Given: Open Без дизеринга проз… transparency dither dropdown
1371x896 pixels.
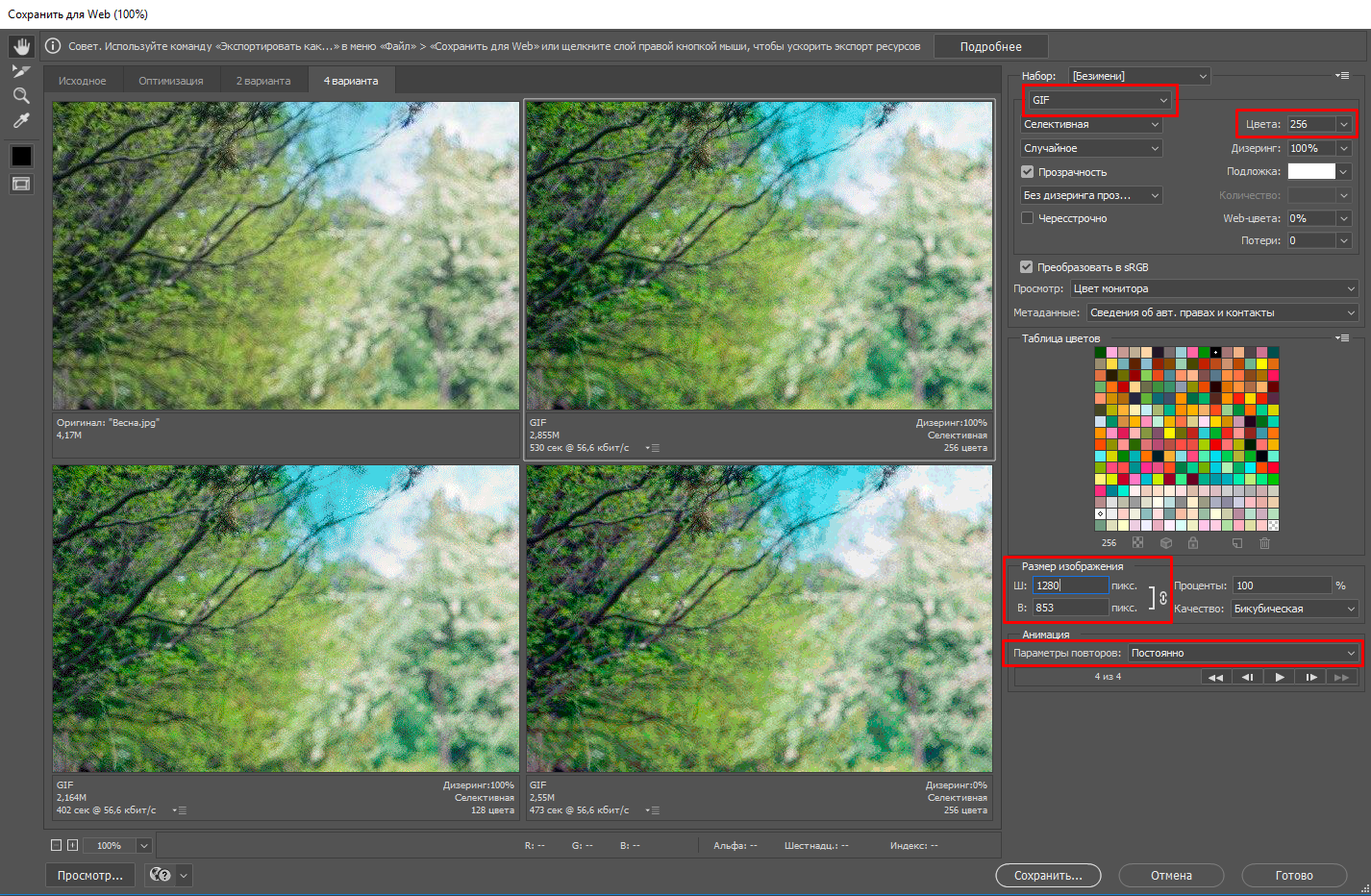Looking at the screenshot, I should [1091, 195].
